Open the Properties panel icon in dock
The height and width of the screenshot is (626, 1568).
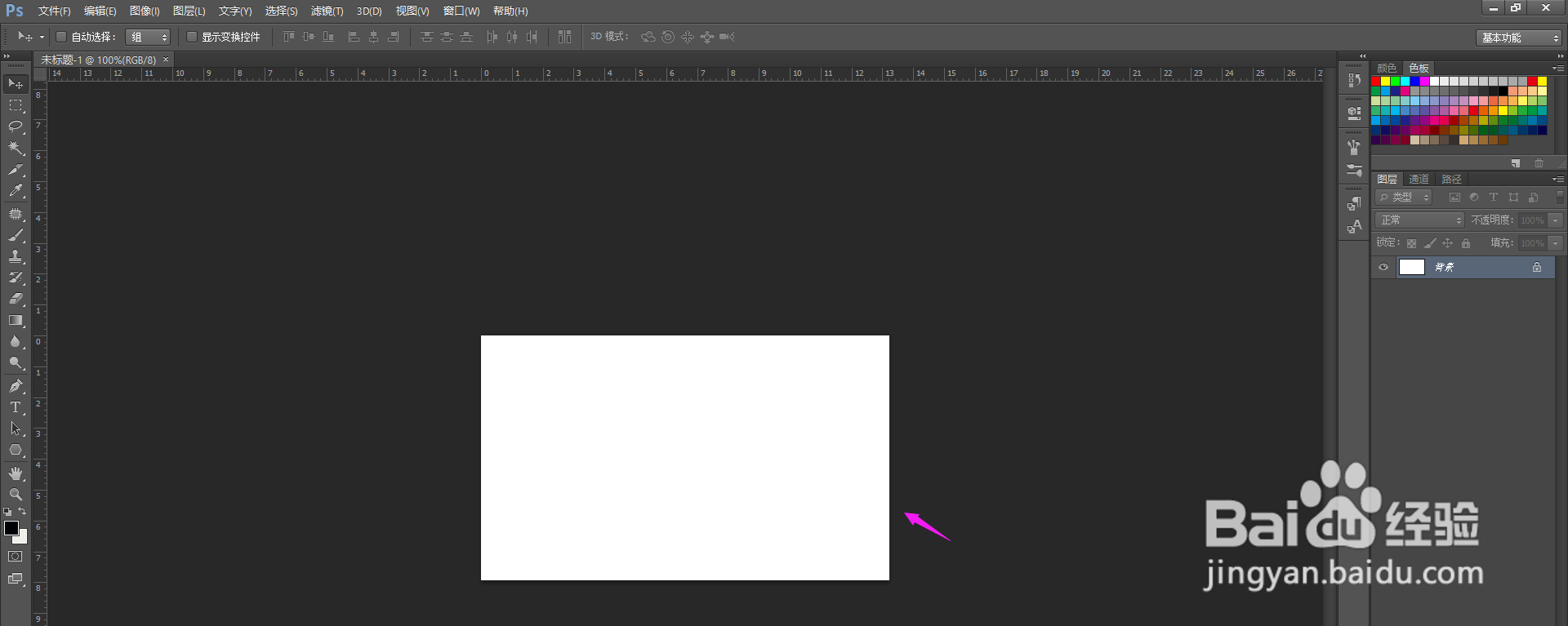[x=1354, y=113]
